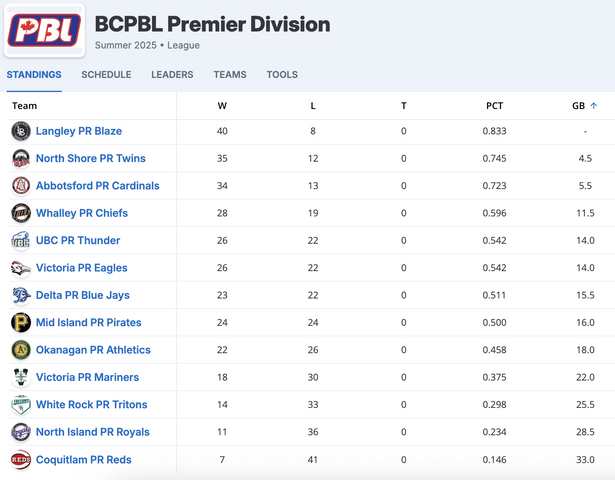615x480 pixels.
Task: Open Victoria PR Eagles team link
Action: coord(82,268)
